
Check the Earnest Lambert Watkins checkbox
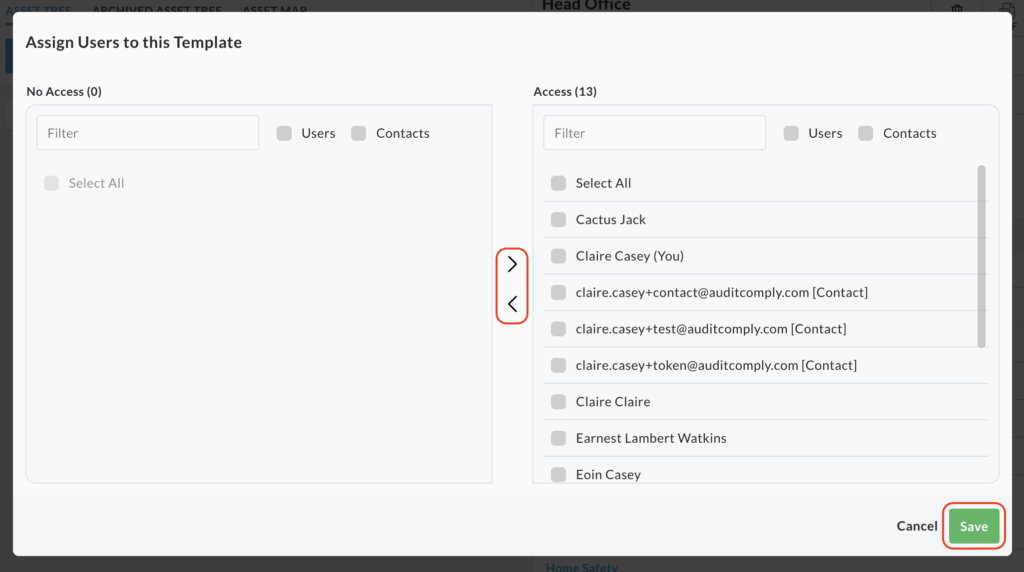point(558,438)
